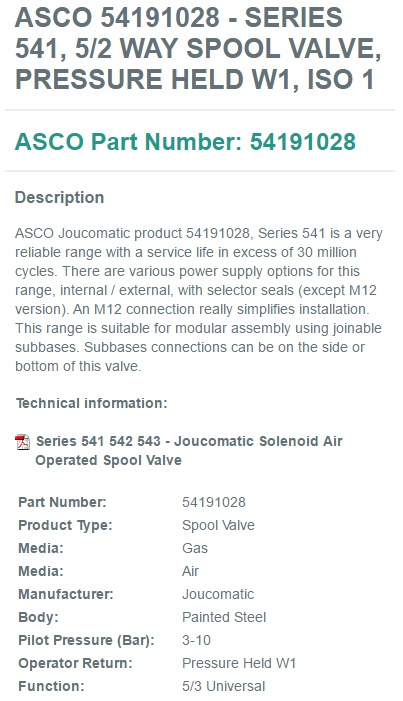
Task: Click the Joucomatic manufacturer value
Action: tap(218, 594)
